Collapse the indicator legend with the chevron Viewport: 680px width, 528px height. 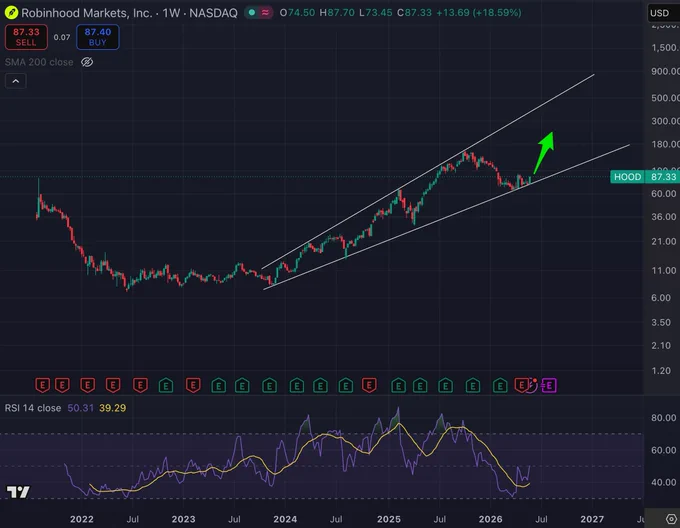pos(16,81)
